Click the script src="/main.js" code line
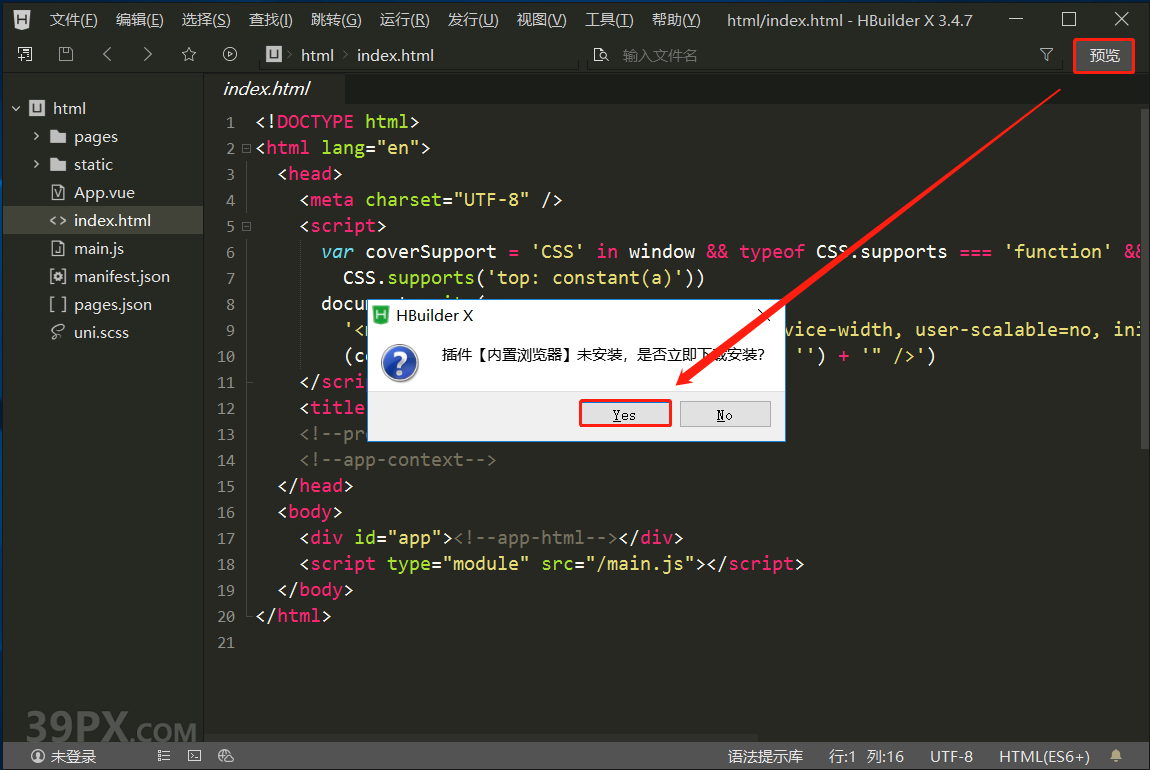Image resolution: width=1150 pixels, height=770 pixels. [x=552, y=564]
